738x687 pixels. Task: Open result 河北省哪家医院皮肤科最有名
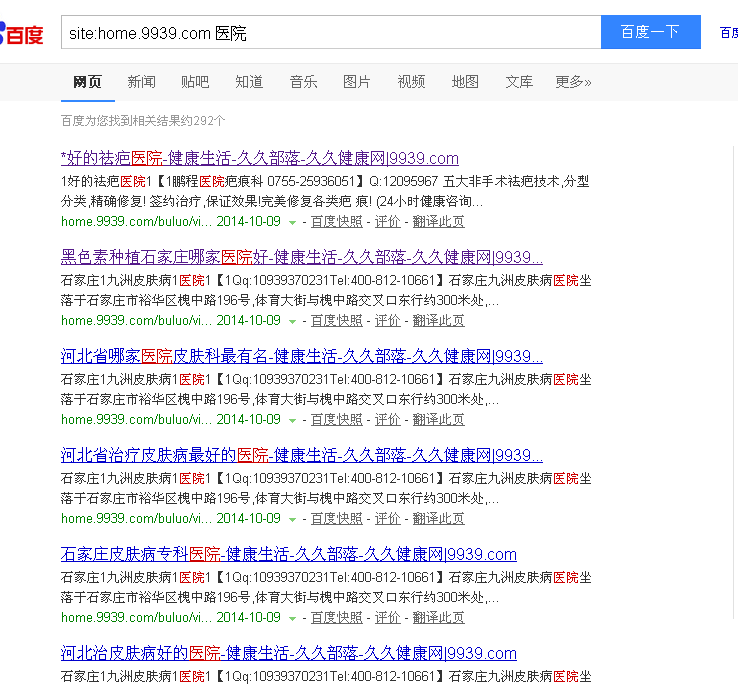click(x=302, y=356)
